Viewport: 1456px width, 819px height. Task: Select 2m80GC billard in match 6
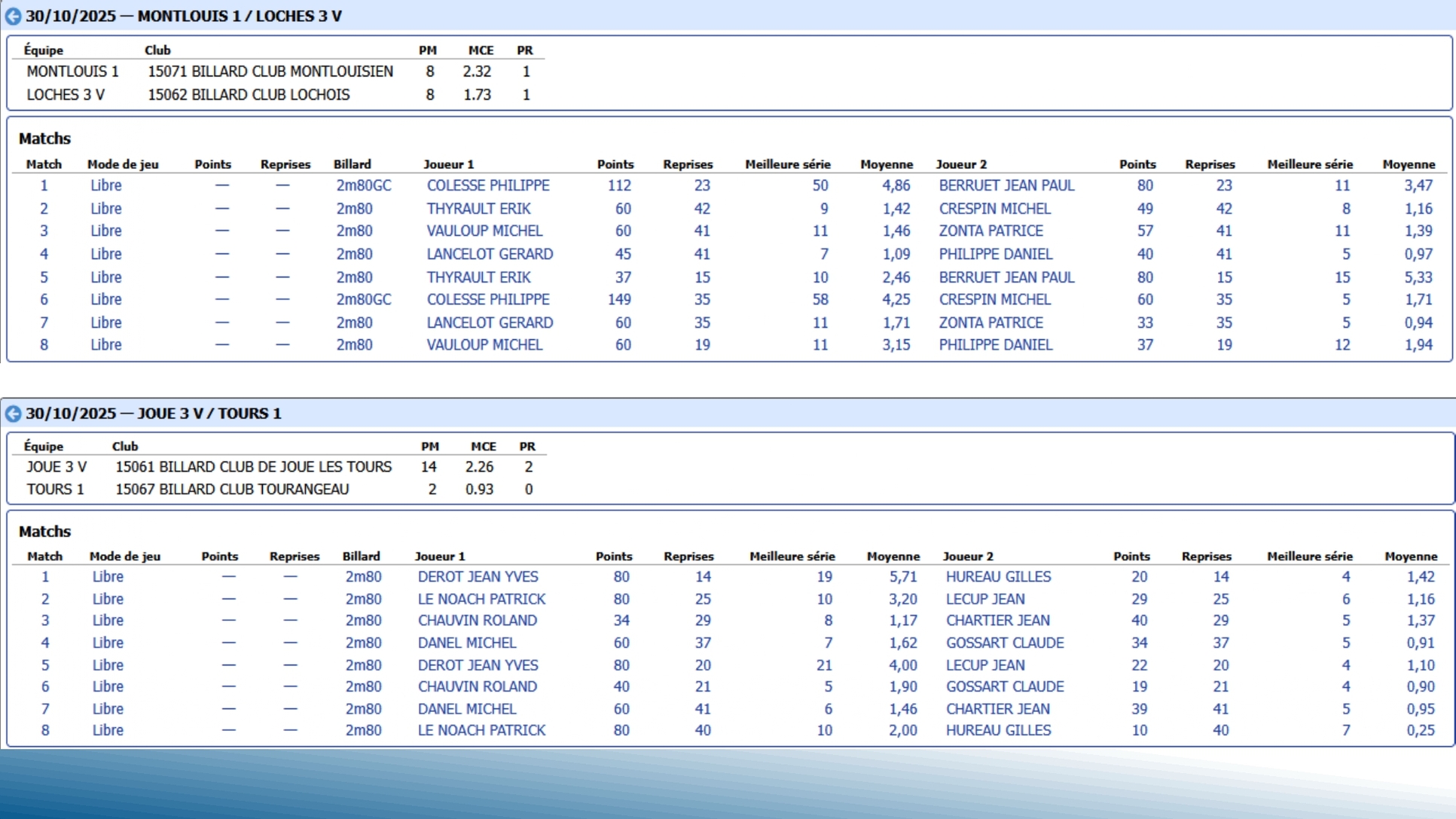pos(363,299)
